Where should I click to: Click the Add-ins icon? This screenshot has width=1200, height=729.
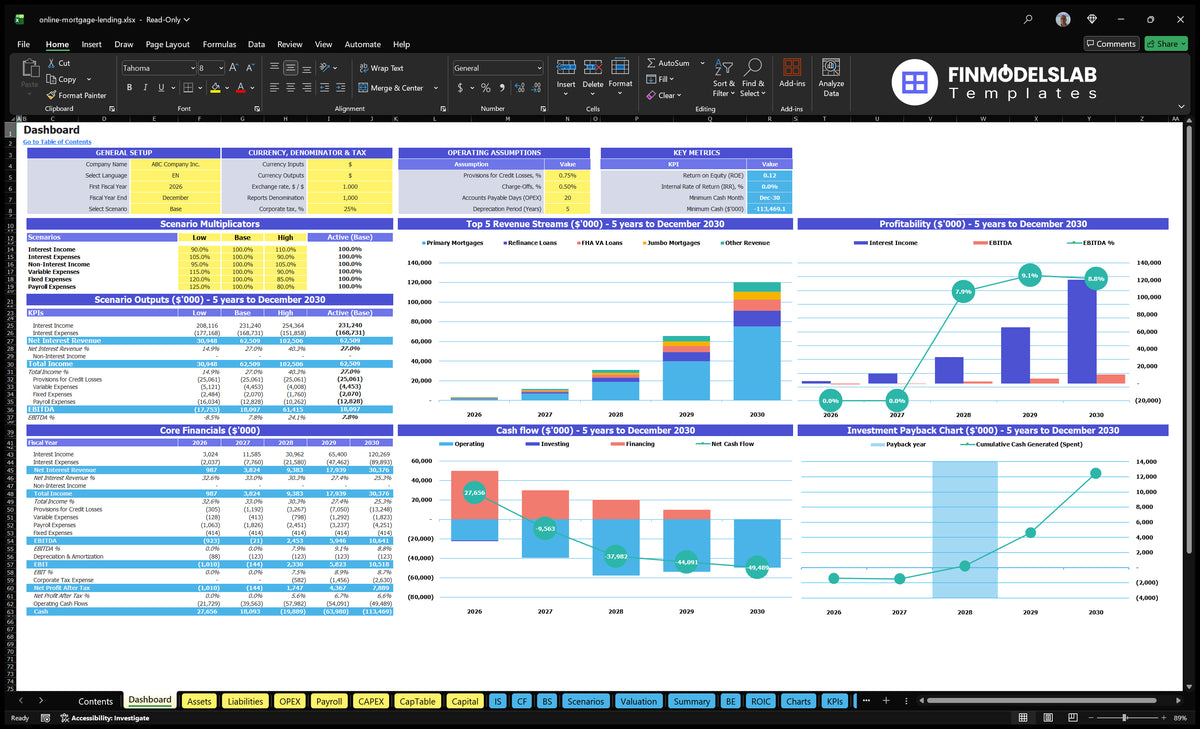coord(792,68)
